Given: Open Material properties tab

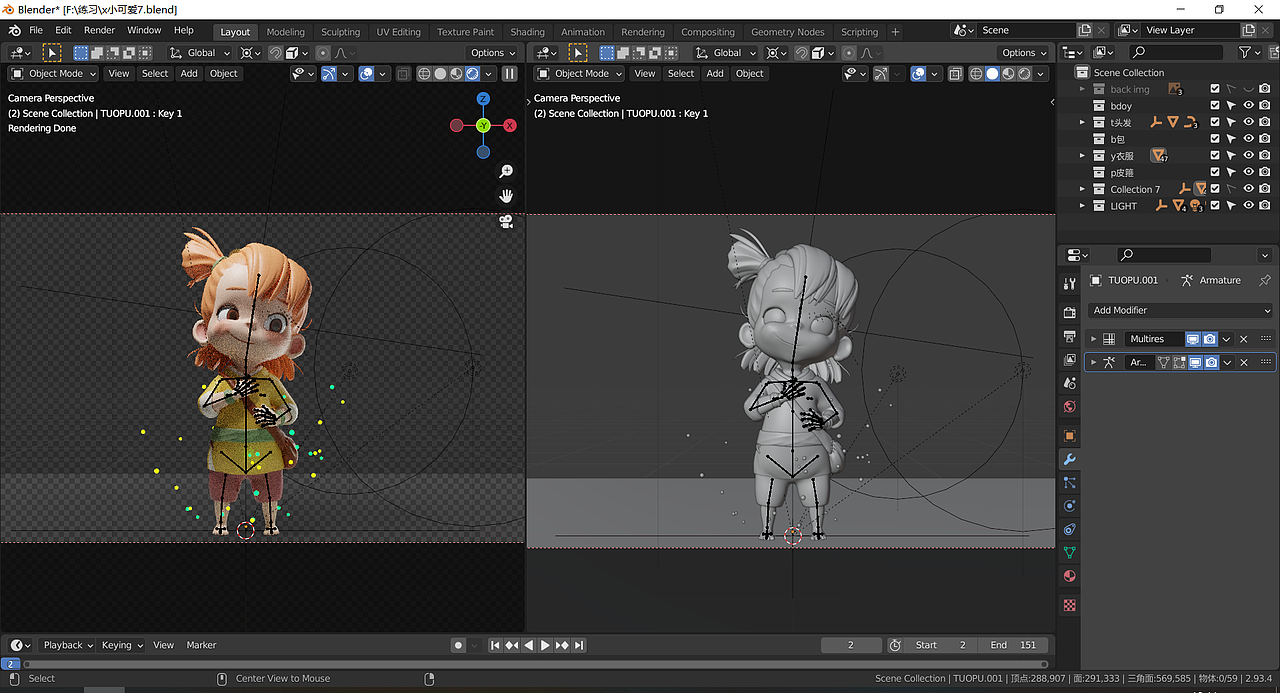Looking at the screenshot, I should 1069,577.
